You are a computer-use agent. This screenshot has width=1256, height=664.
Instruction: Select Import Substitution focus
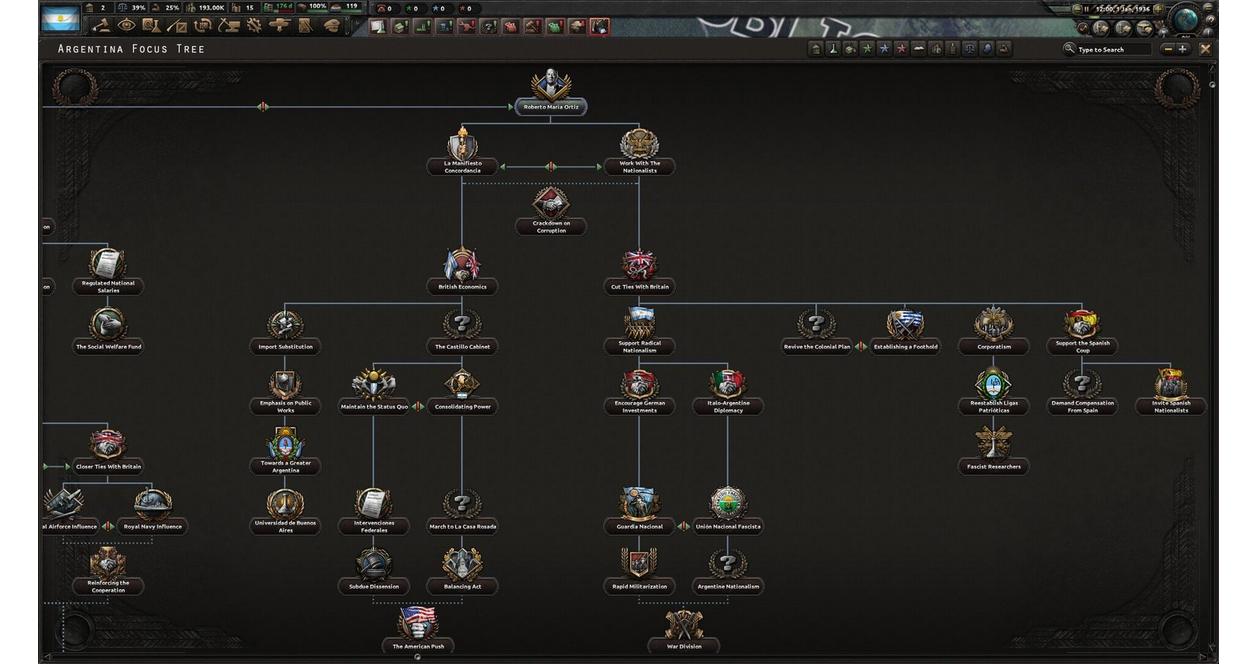[x=285, y=332]
